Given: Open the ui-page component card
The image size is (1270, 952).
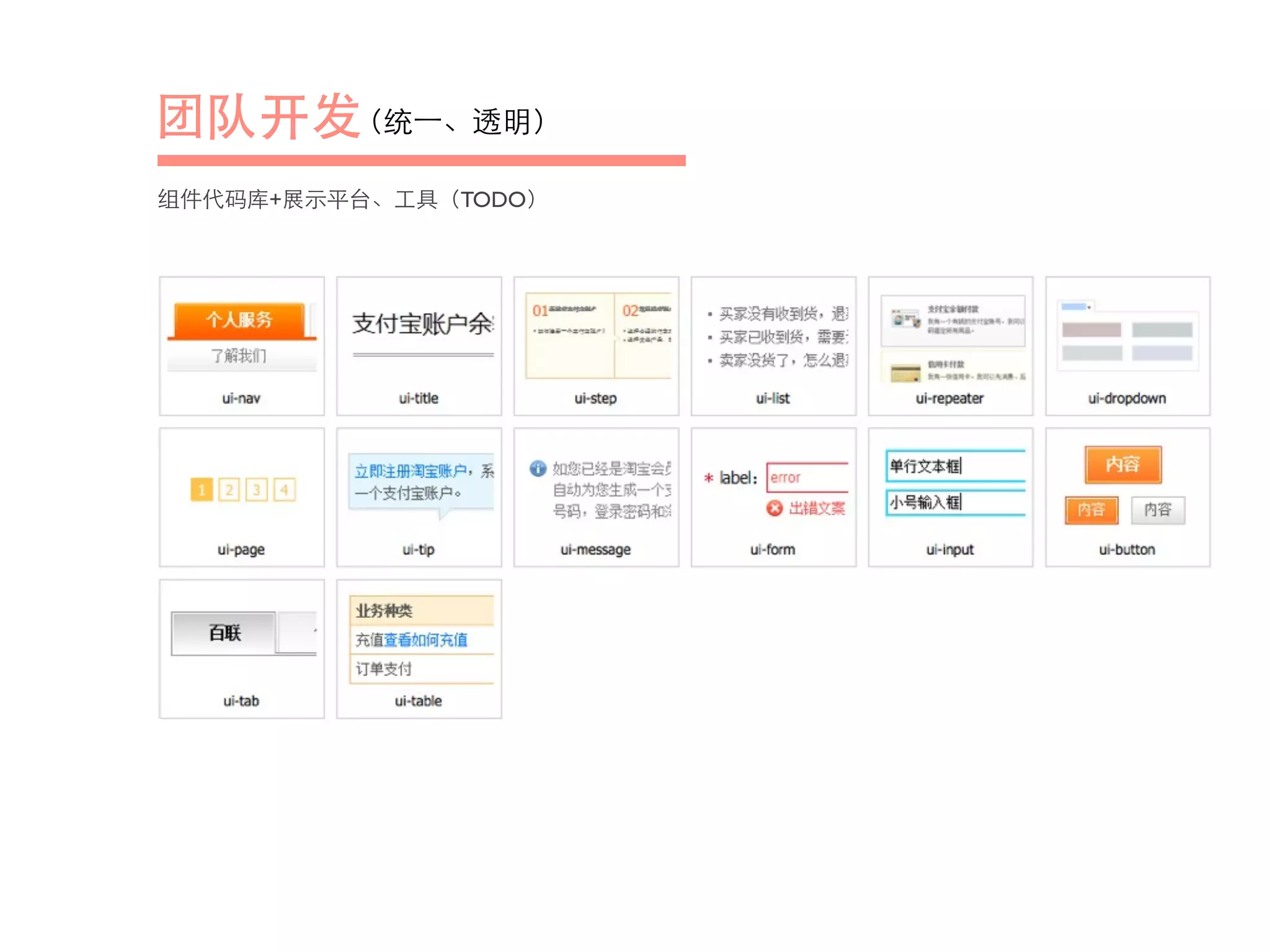Looking at the screenshot, I should click(241, 497).
